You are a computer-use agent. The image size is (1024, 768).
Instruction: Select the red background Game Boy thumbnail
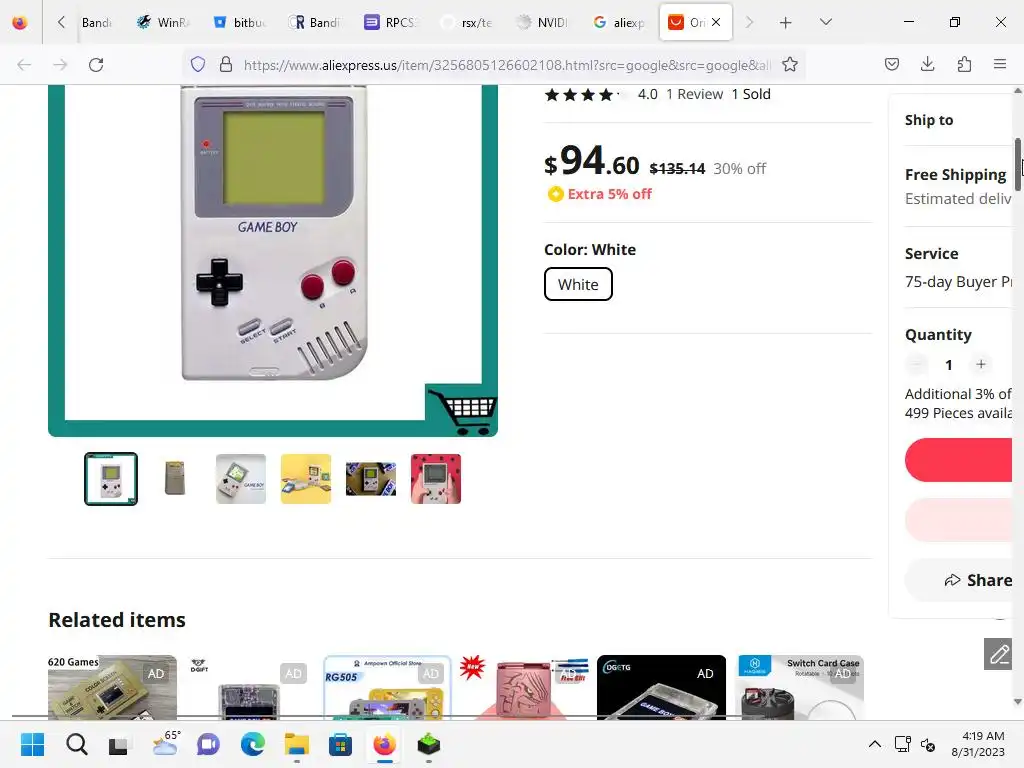click(x=436, y=479)
